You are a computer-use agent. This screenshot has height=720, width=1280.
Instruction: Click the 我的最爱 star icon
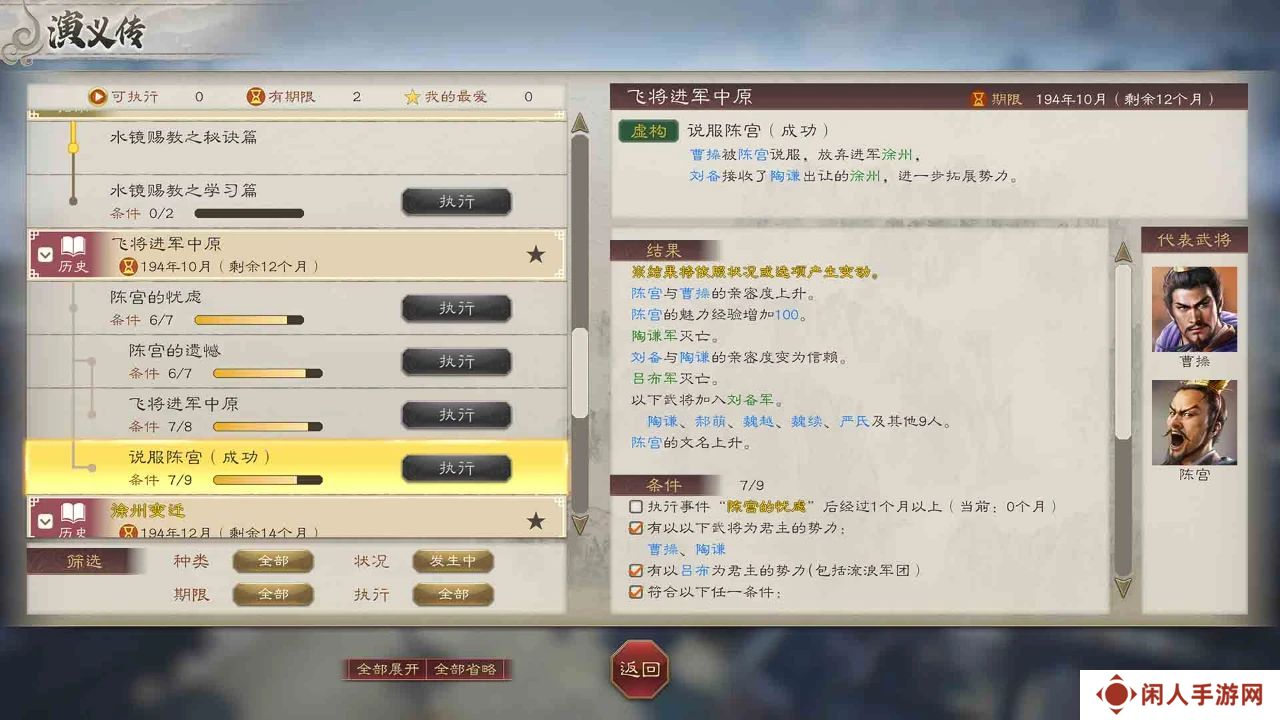(412, 97)
